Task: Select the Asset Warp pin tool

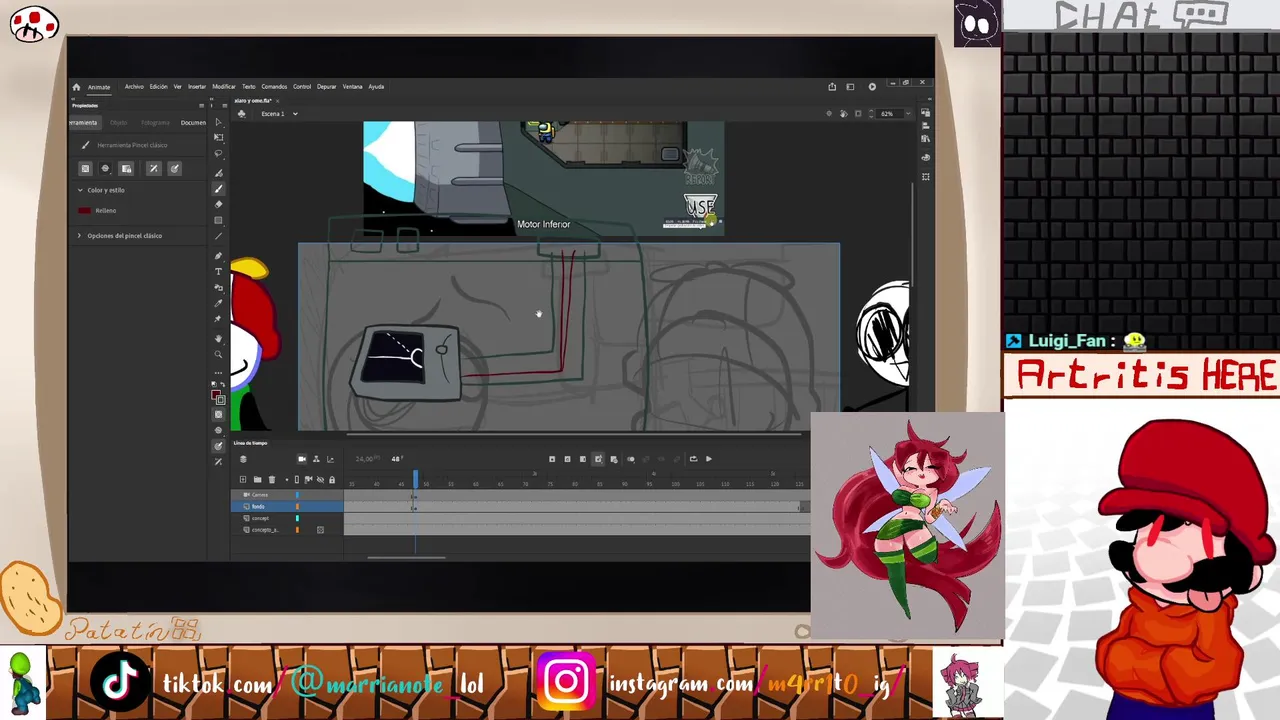Action: pos(218,319)
